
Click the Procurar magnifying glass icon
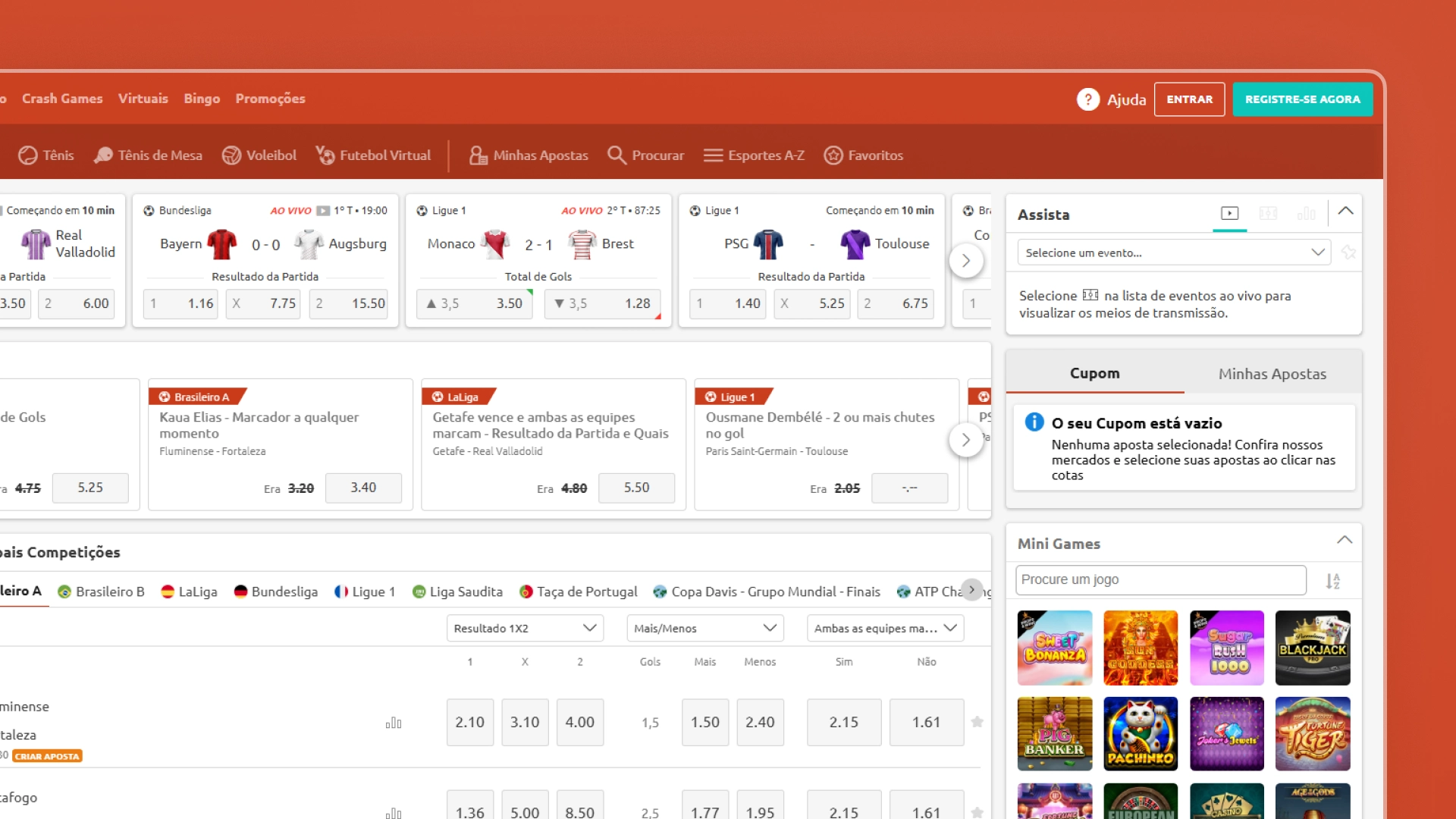tap(617, 155)
